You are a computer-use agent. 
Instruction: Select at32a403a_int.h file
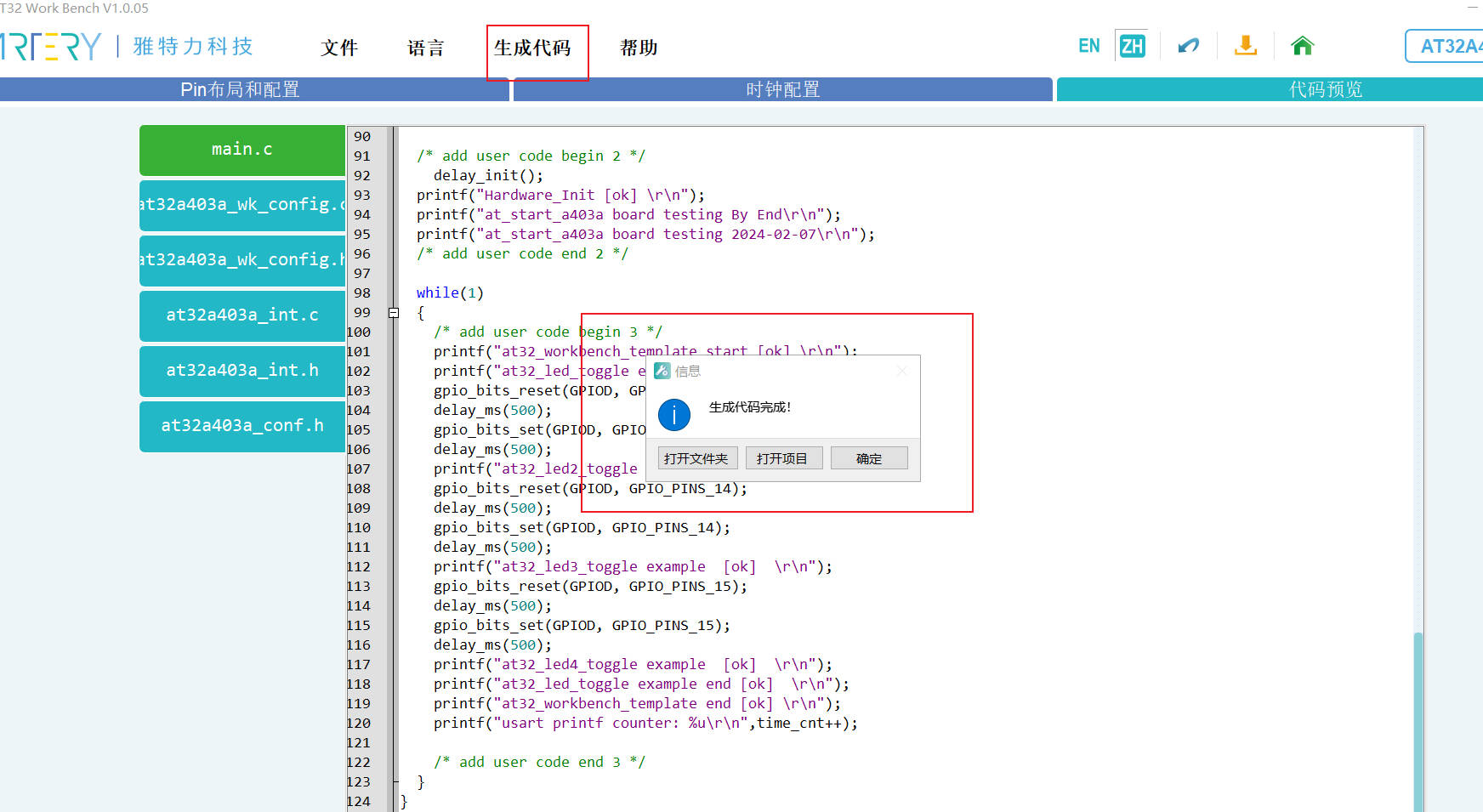(242, 371)
